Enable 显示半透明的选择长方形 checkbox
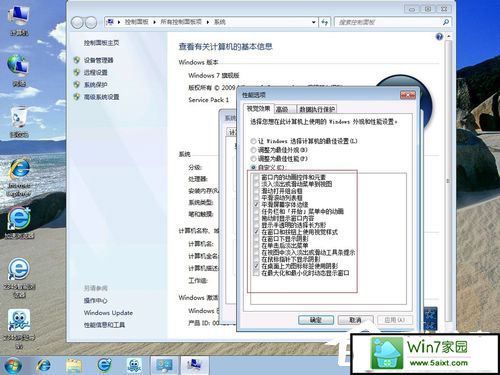500x375 pixels. pos(256,225)
